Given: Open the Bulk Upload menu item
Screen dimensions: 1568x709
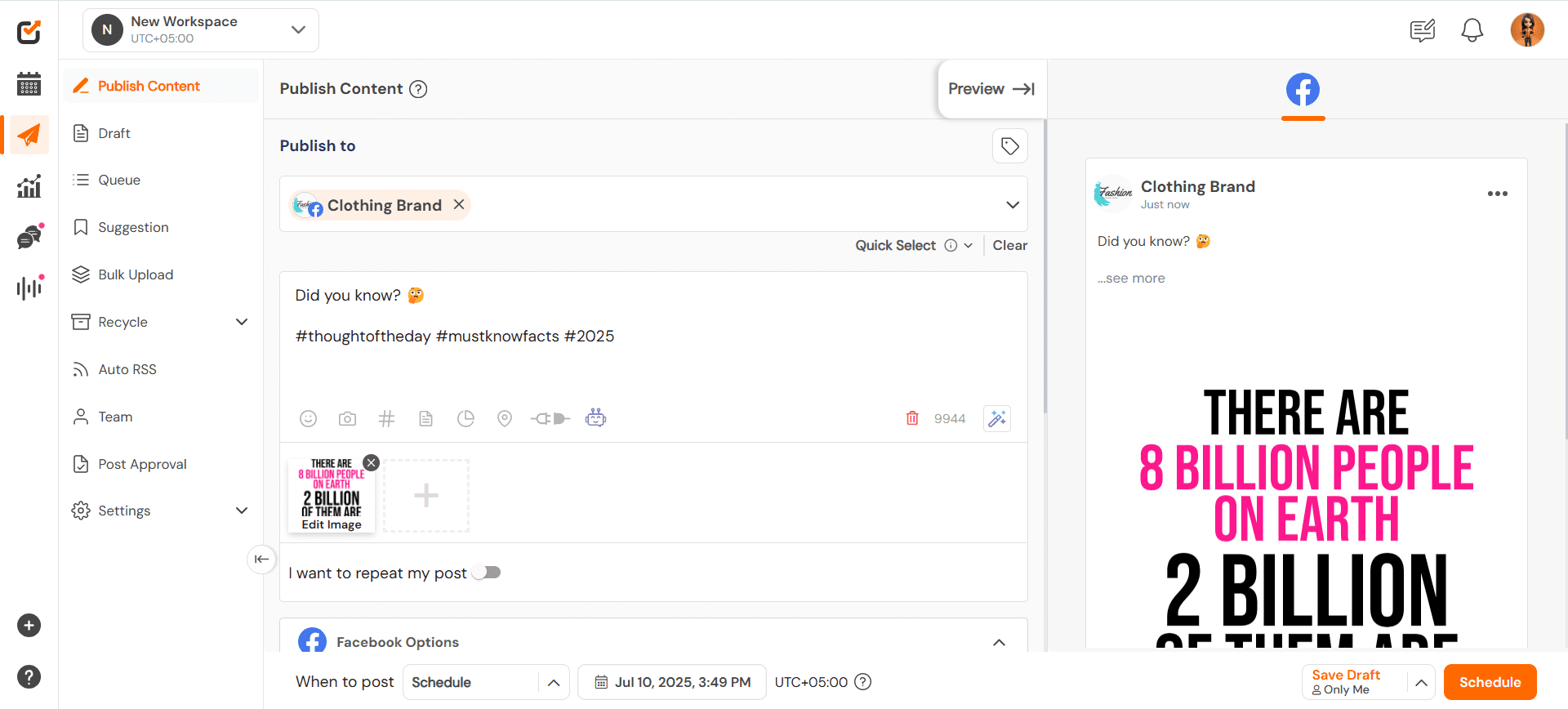Looking at the screenshot, I should click(136, 274).
